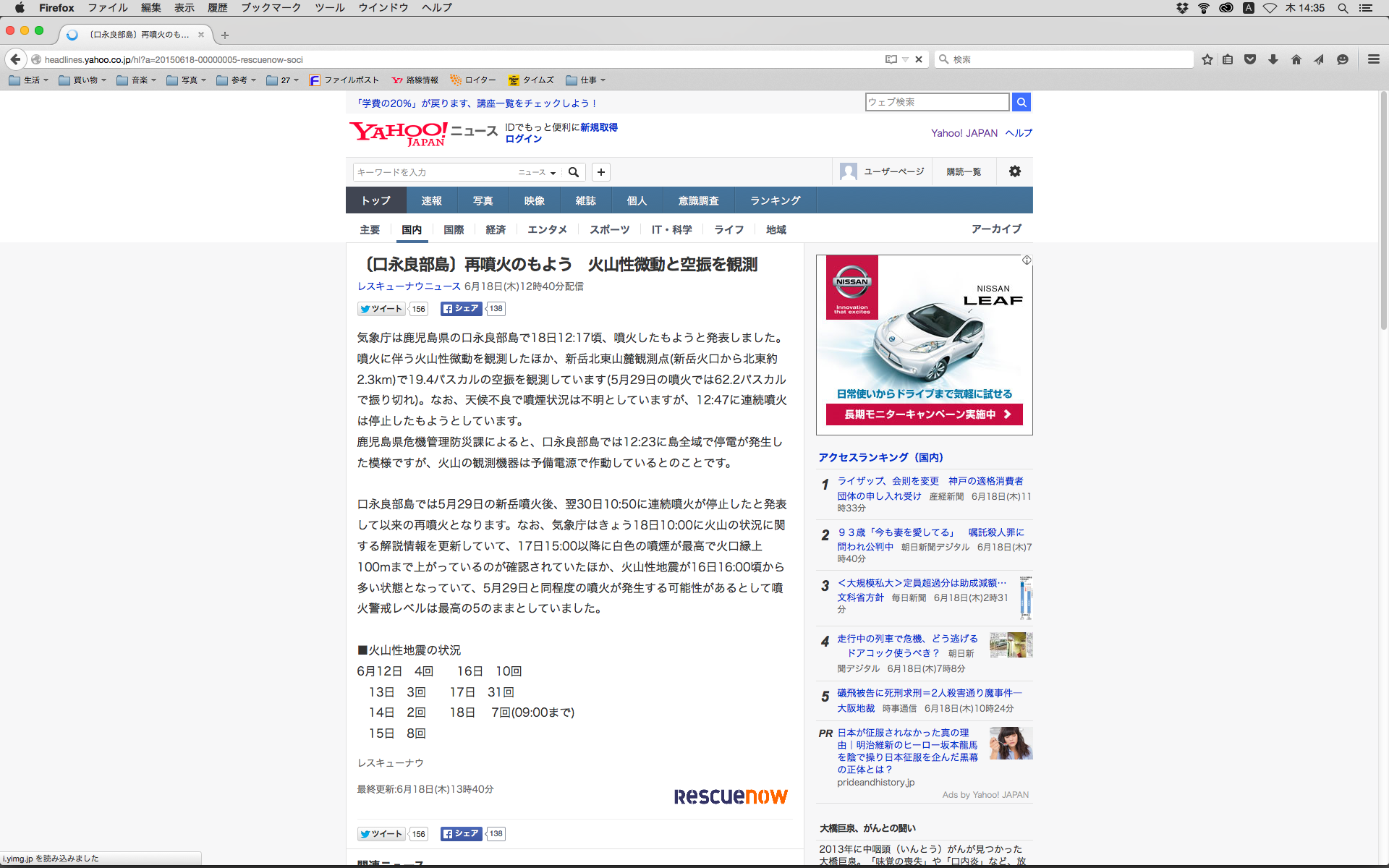Click the plus button beside keyword search

[600, 172]
